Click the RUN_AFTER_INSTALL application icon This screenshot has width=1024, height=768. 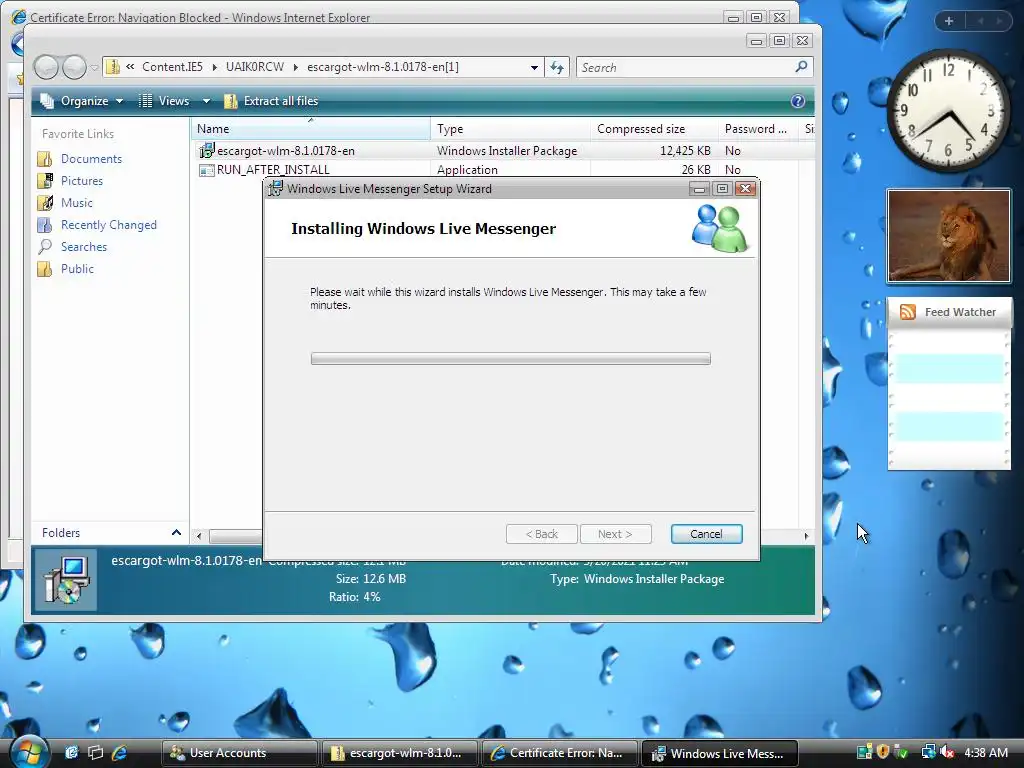[206, 170]
